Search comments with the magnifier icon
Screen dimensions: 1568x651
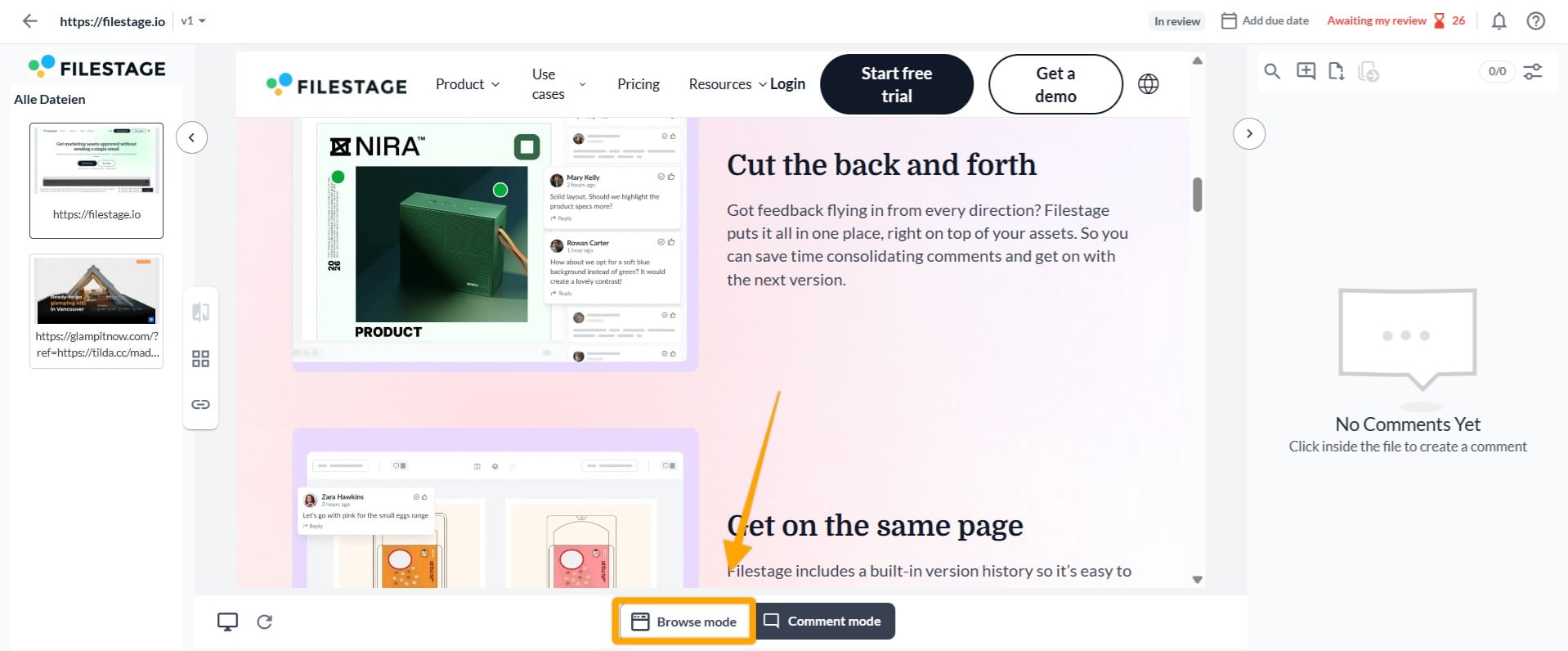coord(1272,71)
